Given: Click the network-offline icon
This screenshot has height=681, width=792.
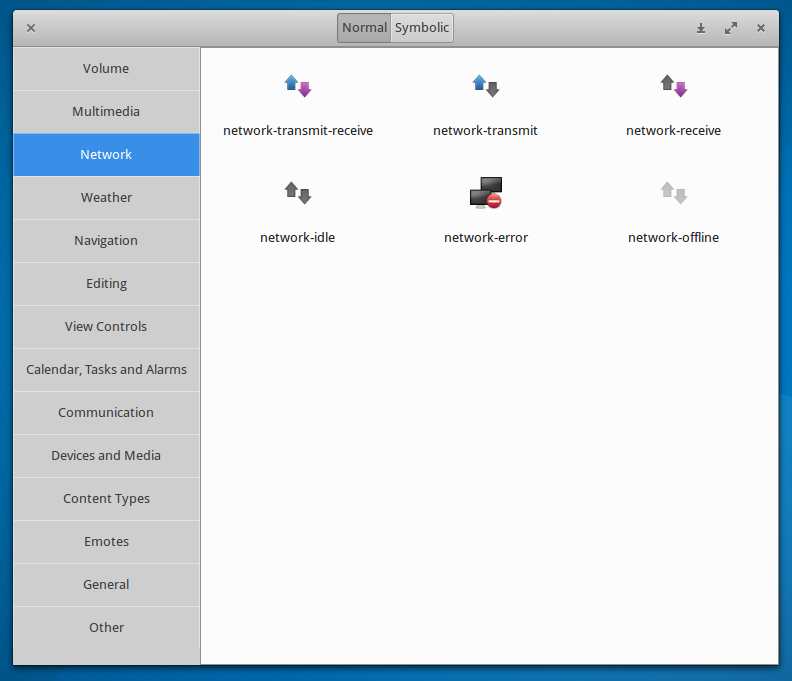Looking at the screenshot, I should [673, 193].
